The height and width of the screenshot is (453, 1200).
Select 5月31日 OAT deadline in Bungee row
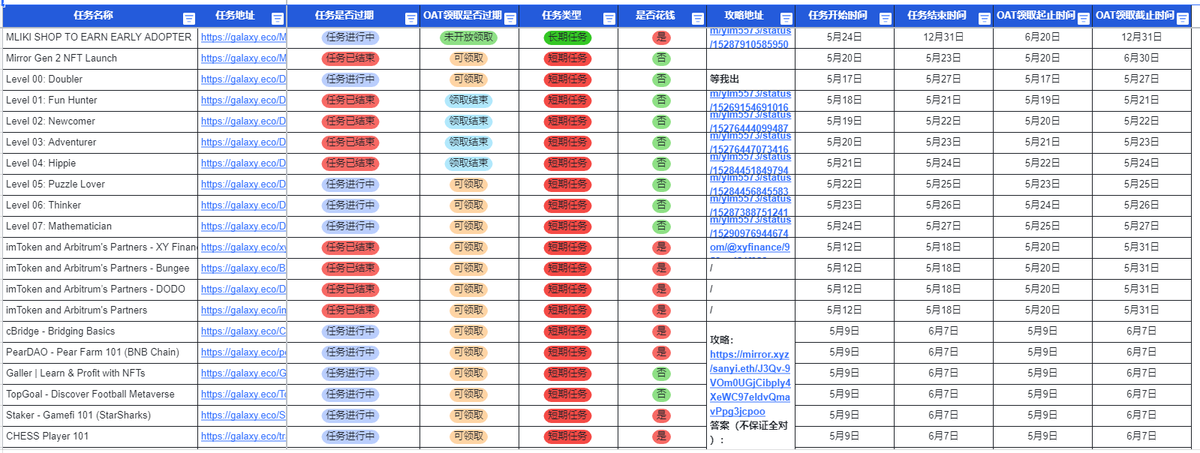point(1142,268)
